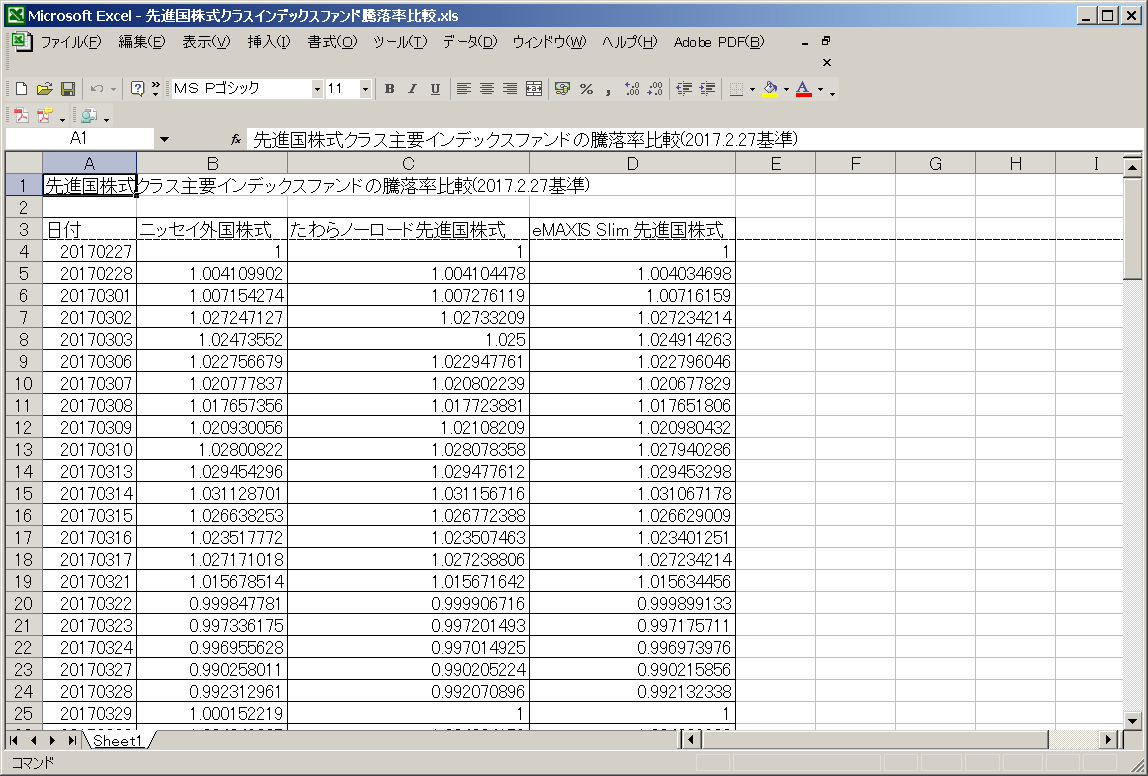Screen dimensions: 1148x776
Task: Click the horizontal scrollbar right arrow
Action: (x=1109, y=740)
